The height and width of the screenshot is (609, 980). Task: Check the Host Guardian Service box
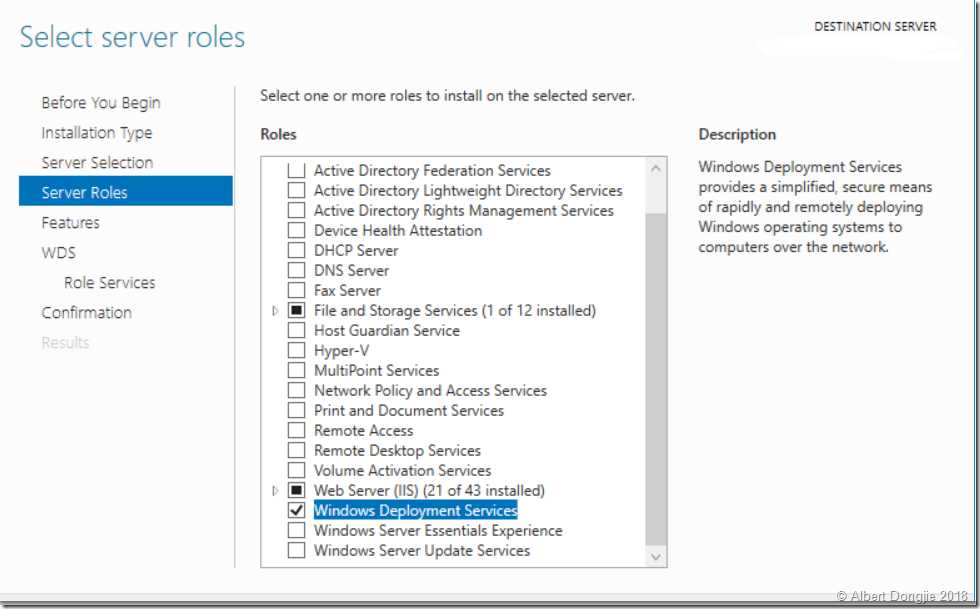click(296, 330)
